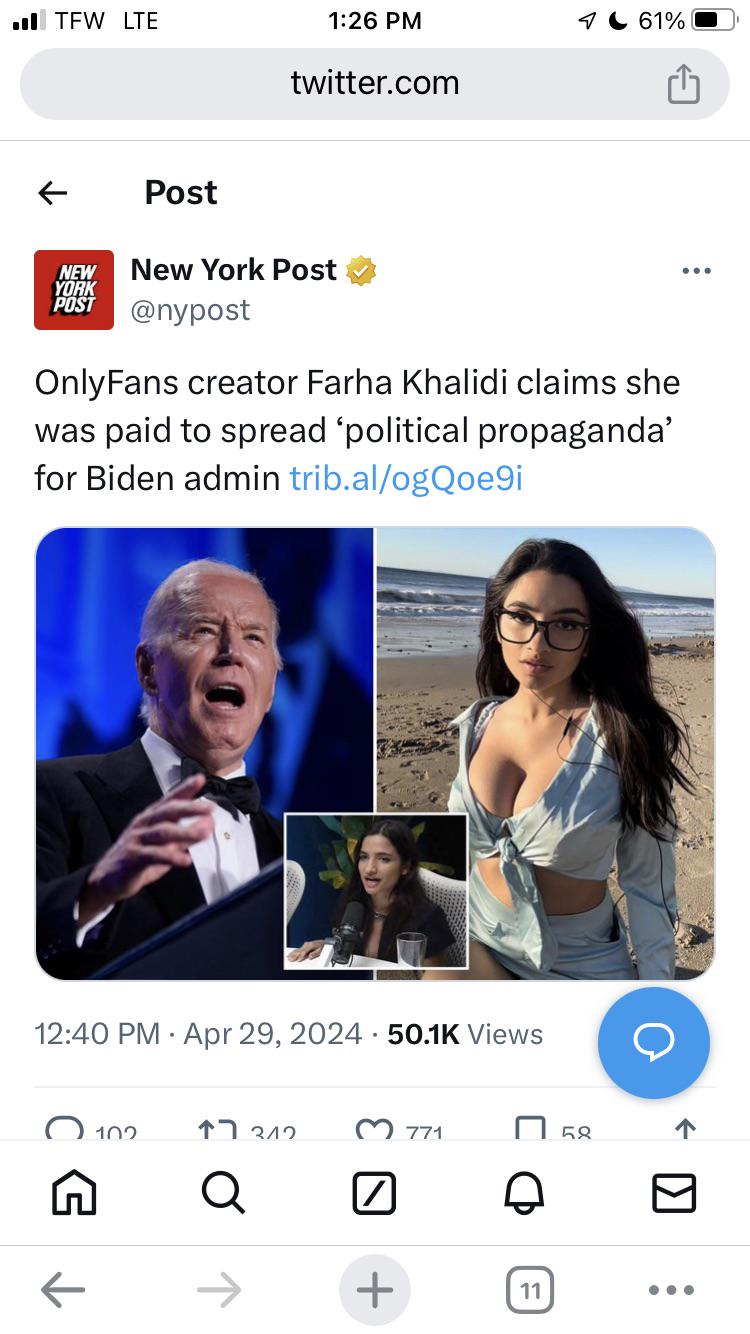
Task: Tap the browser back arrow
Action: [x=62, y=1290]
